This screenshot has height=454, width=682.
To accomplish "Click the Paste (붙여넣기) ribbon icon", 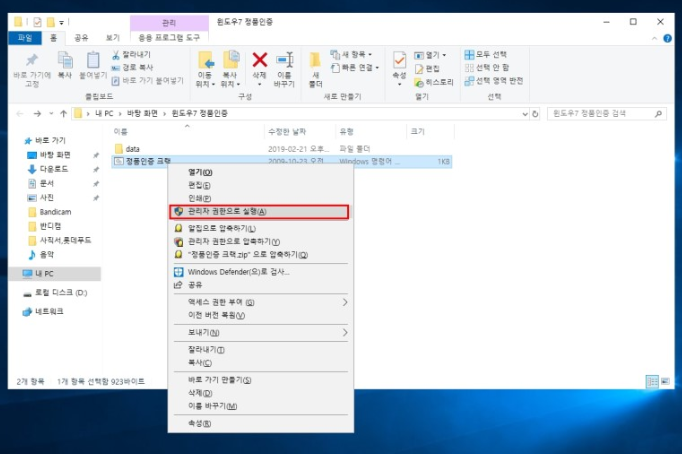I will point(93,60).
